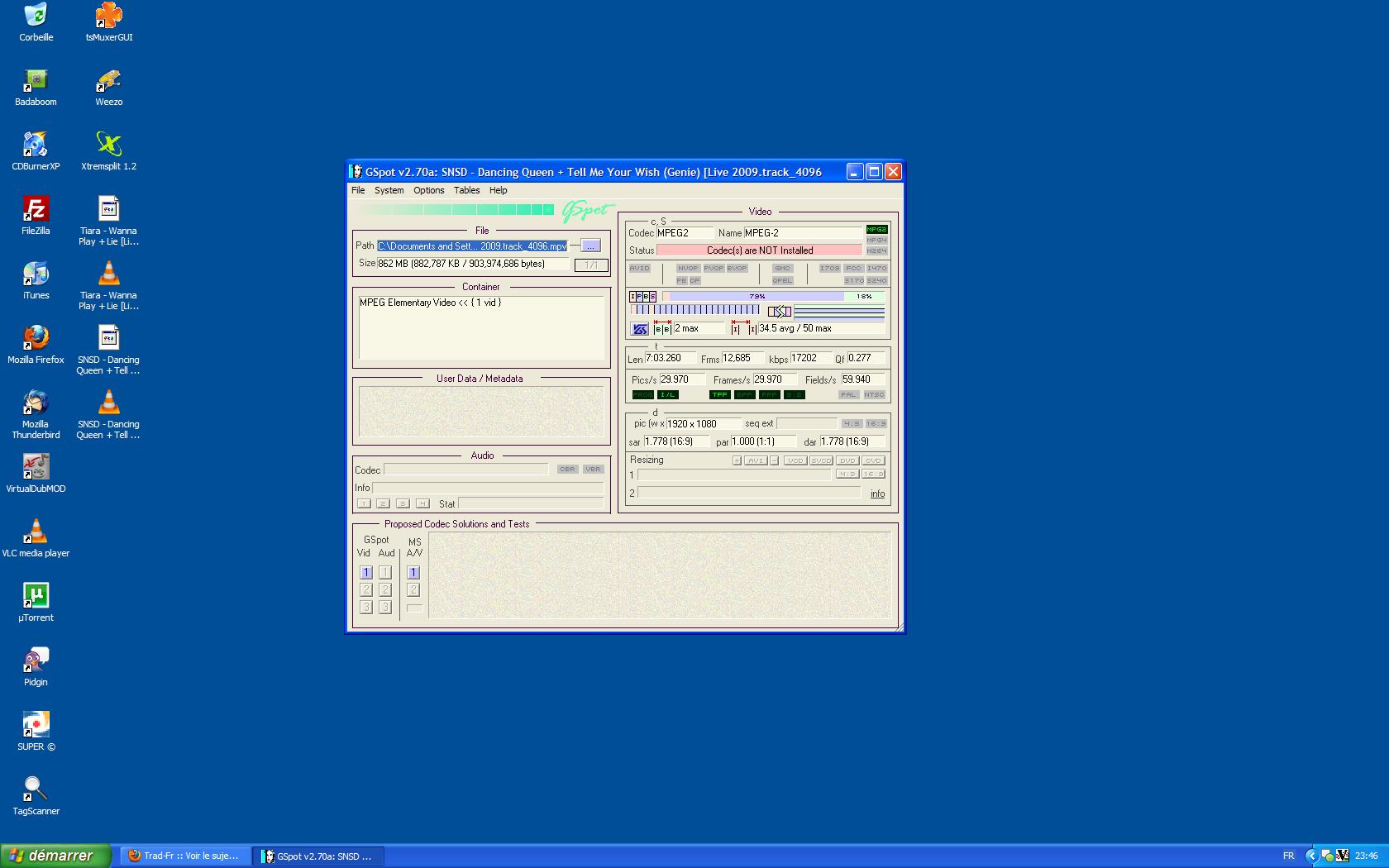Click the B-frame distance arrow icon
The width and height of the screenshot is (1389, 868).
[662, 327]
